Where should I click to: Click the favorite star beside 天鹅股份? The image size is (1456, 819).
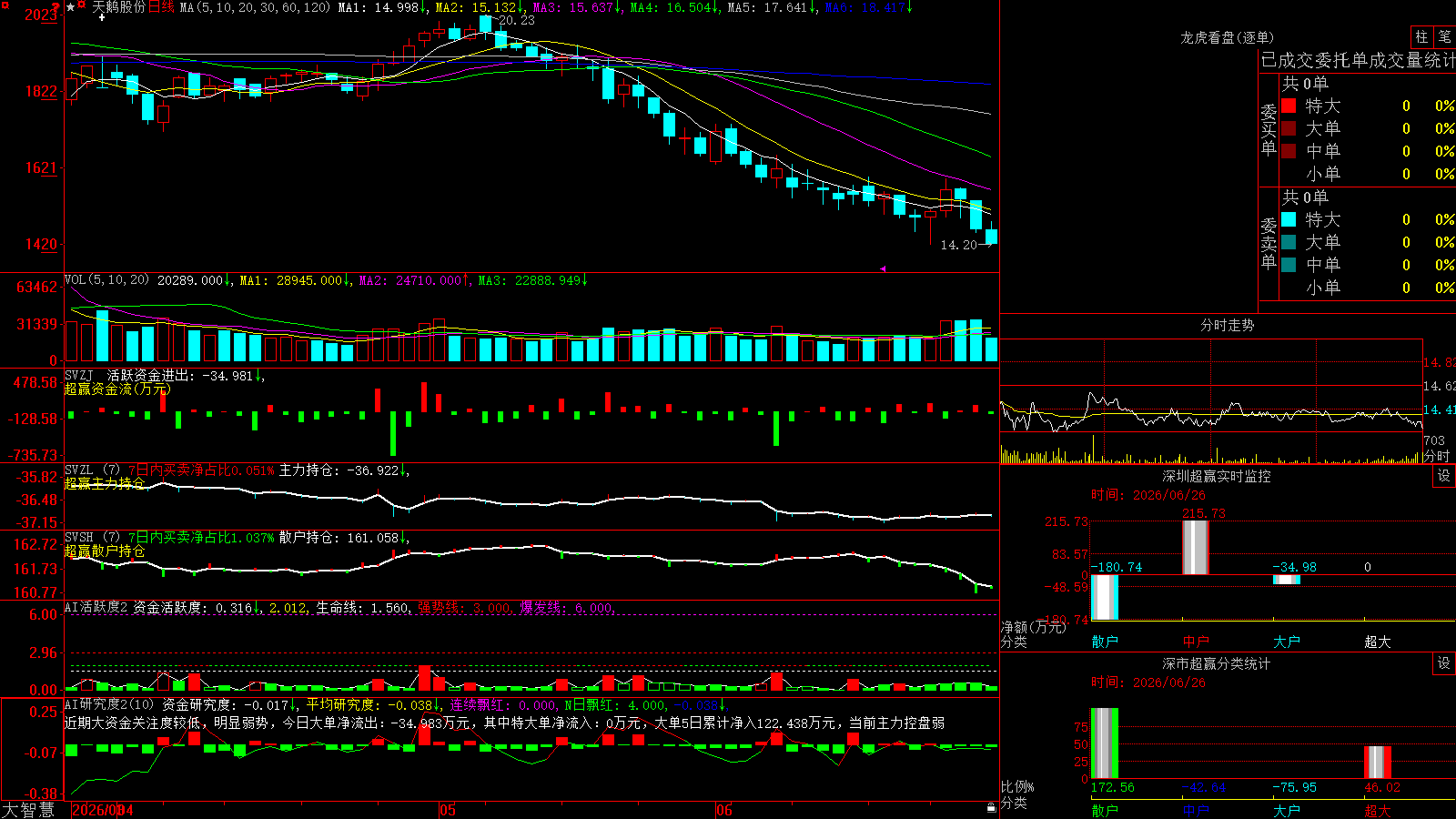[x=71, y=7]
